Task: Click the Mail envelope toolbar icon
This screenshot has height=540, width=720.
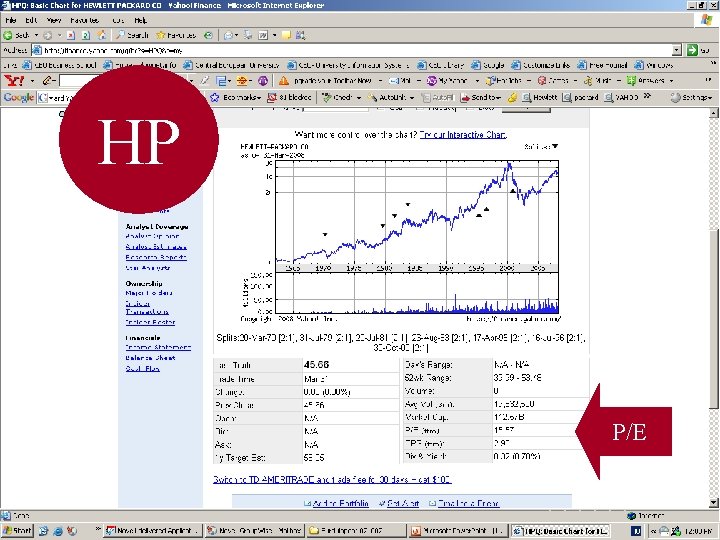Action: click(x=228, y=35)
